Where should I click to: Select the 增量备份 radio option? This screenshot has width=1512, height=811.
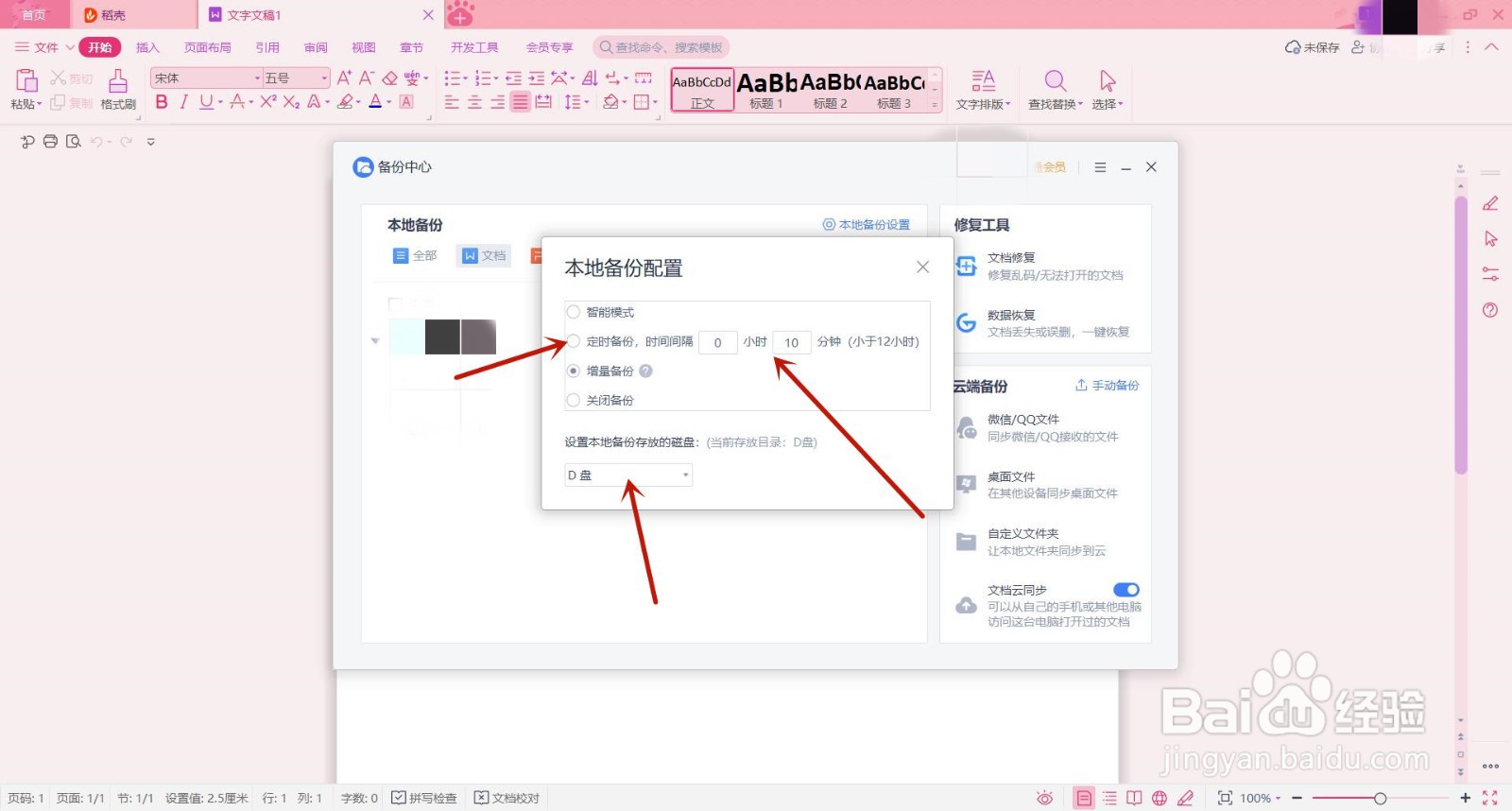pos(574,371)
